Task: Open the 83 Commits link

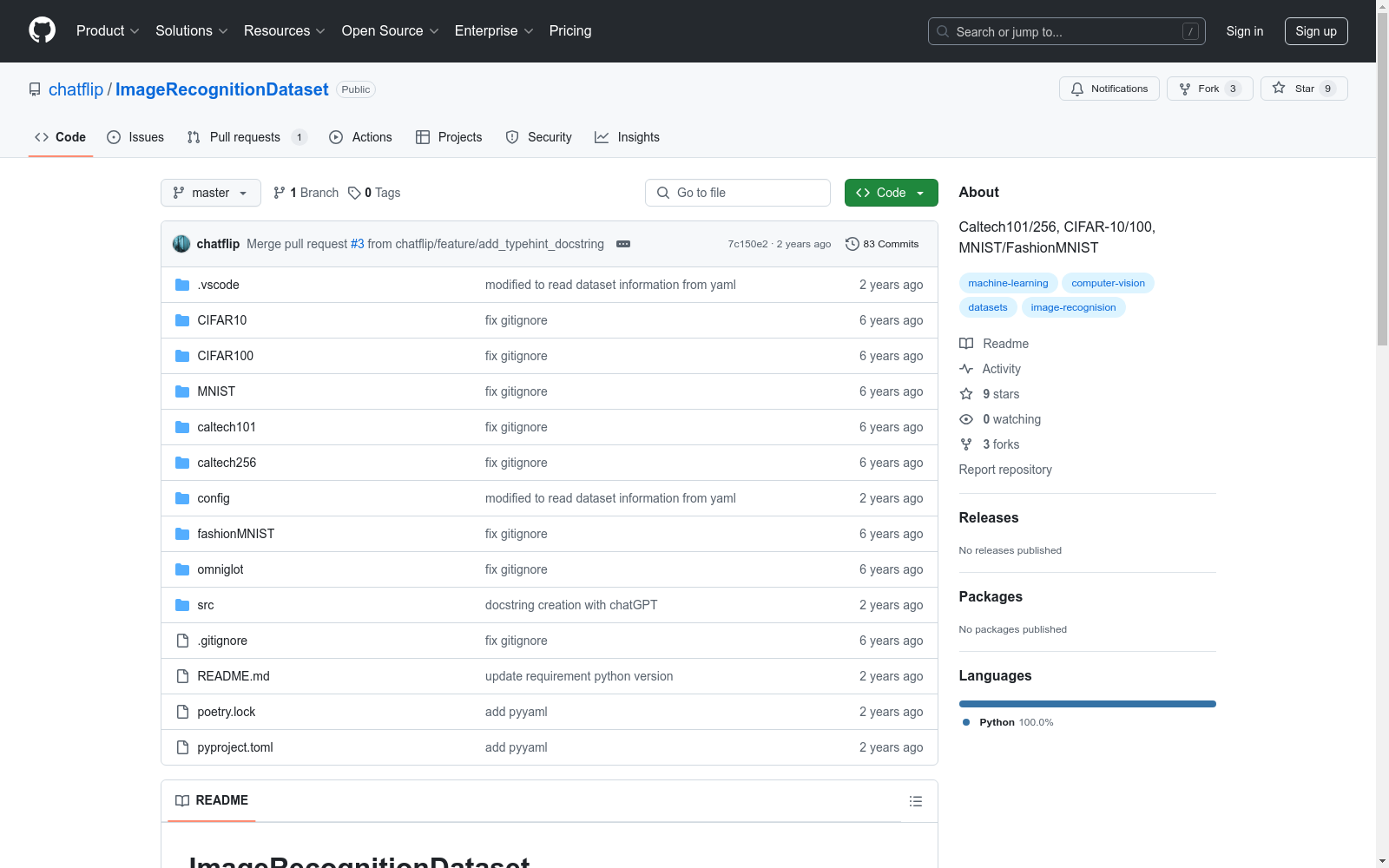Action: tap(882, 244)
